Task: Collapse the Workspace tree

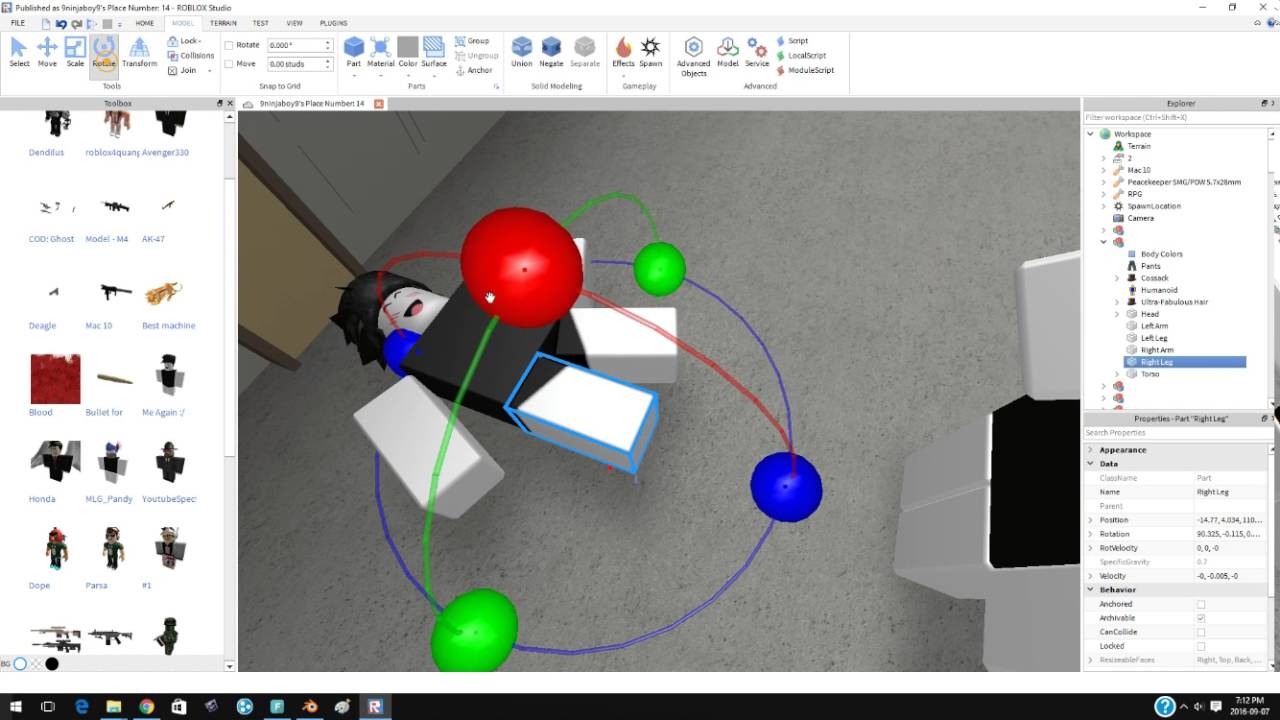Action: point(1091,134)
